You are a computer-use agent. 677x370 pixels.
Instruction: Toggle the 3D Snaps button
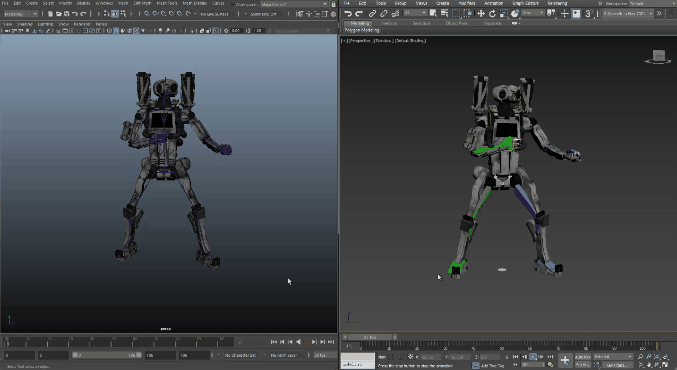point(588,14)
